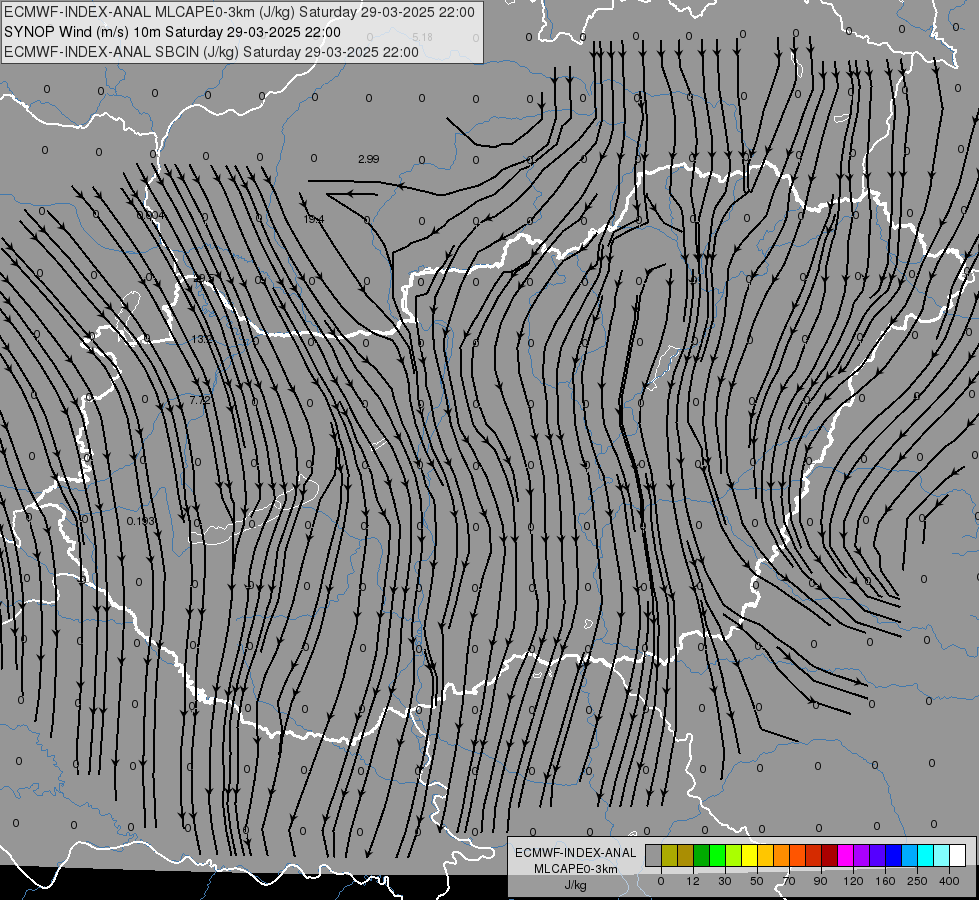This screenshot has height=900, width=979.
Task: Click the gray swatch left of tick 0
Action: tap(653, 855)
